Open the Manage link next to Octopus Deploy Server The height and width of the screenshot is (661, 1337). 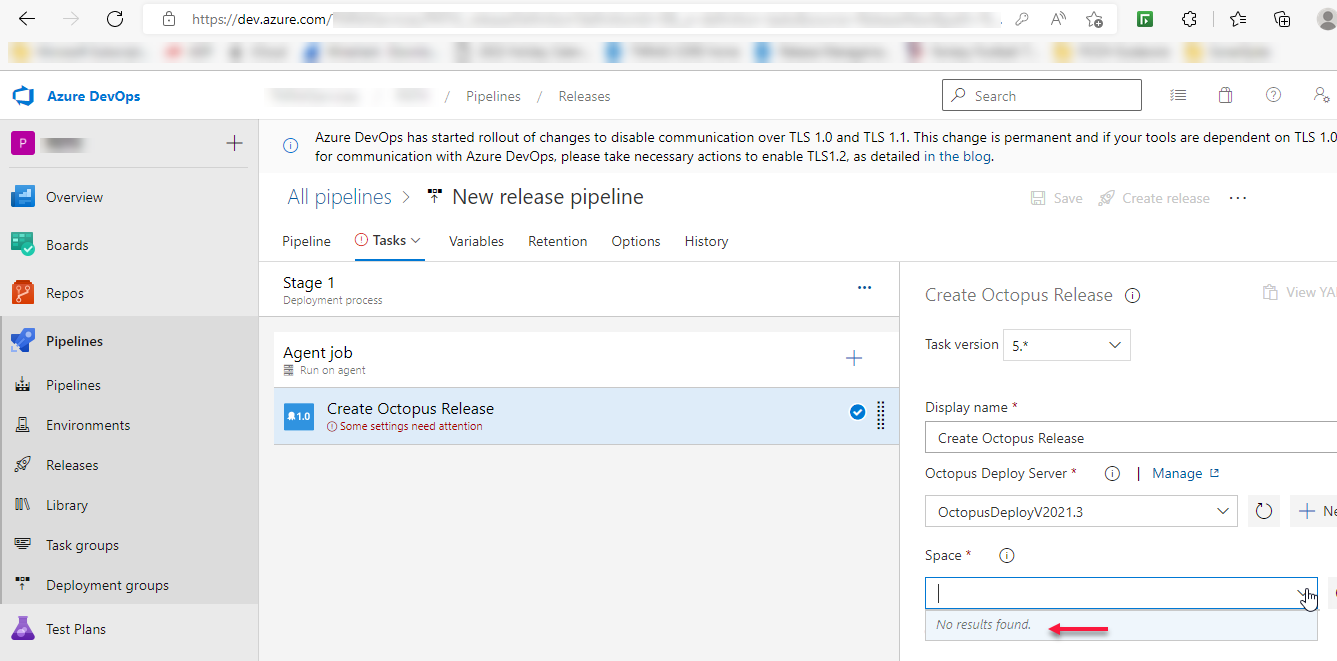pyautogui.click(x=1177, y=472)
